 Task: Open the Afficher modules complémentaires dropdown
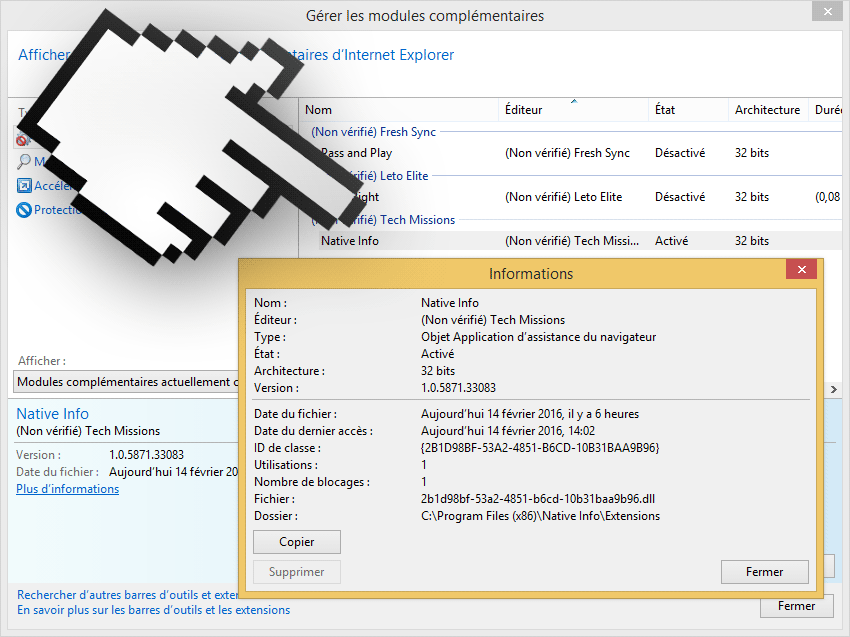tap(126, 382)
